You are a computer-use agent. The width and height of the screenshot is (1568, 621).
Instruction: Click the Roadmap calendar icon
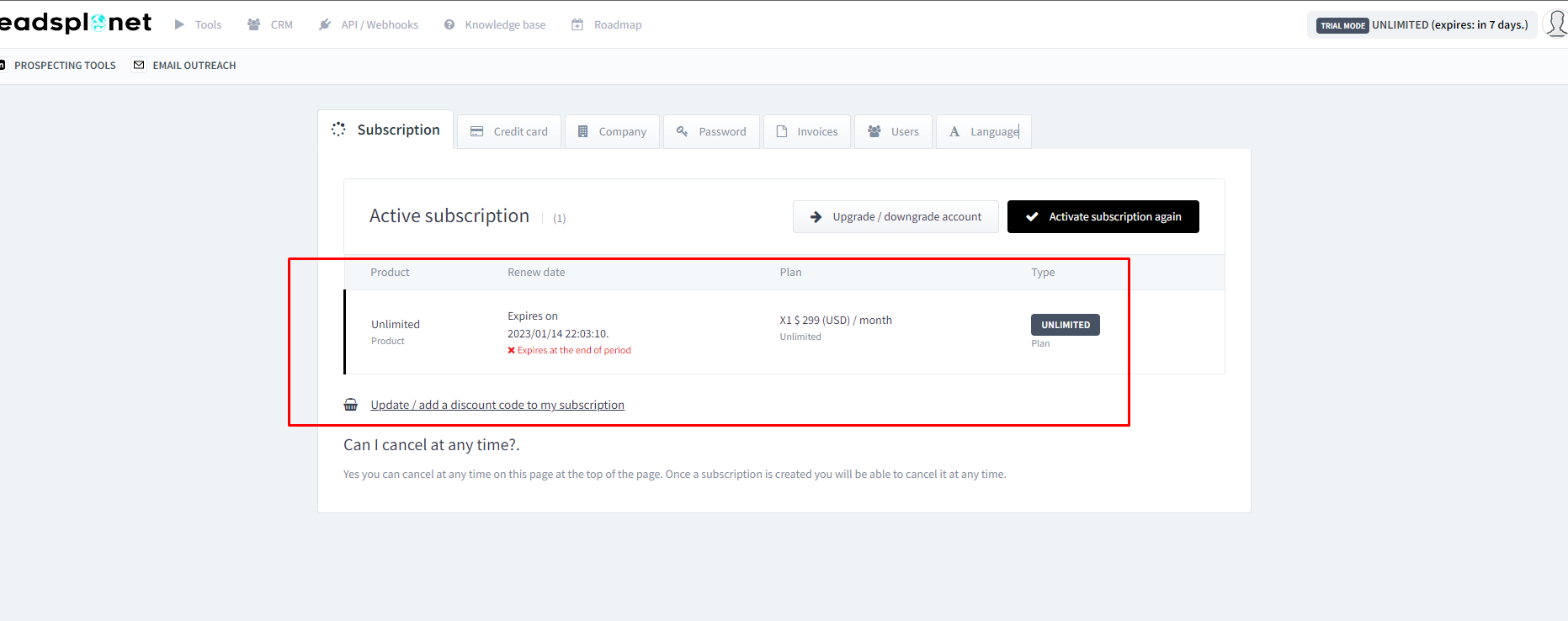[577, 24]
